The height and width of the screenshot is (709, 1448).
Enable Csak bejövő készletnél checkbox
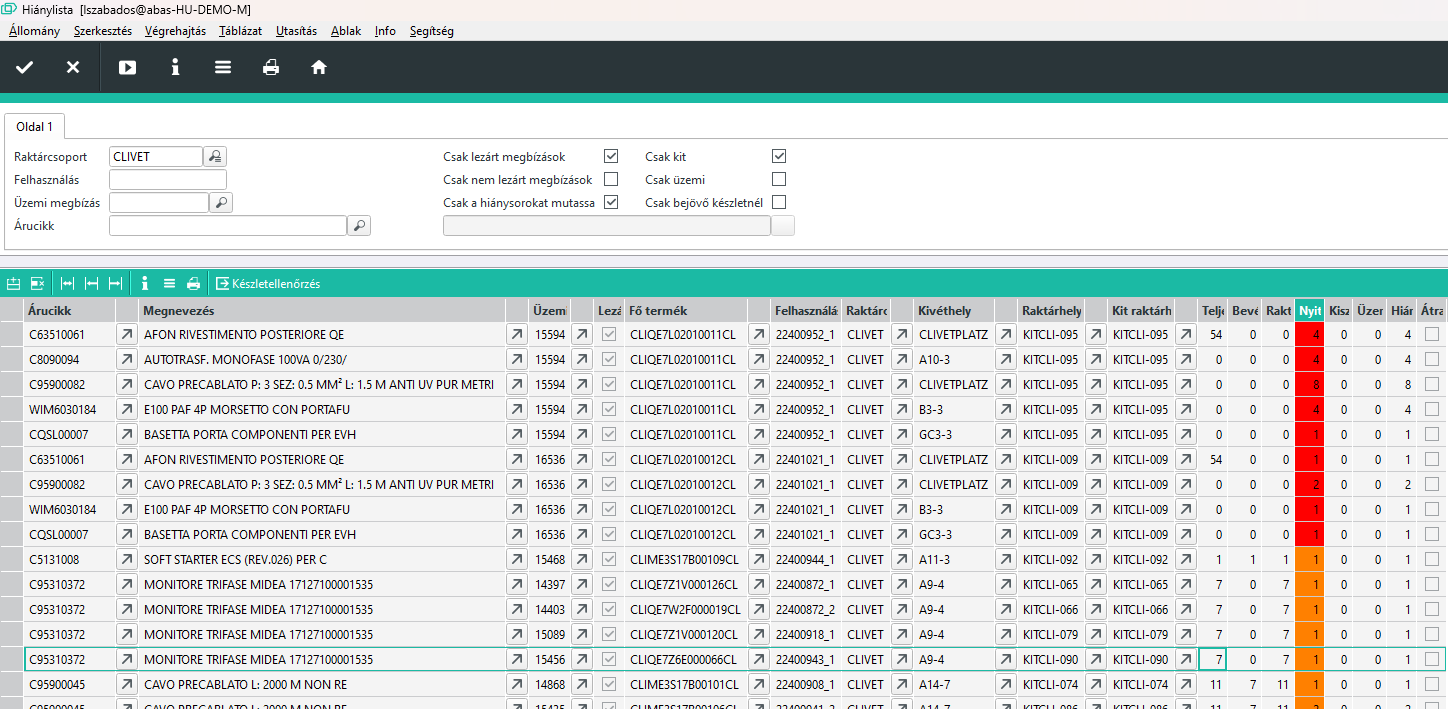[x=779, y=202]
